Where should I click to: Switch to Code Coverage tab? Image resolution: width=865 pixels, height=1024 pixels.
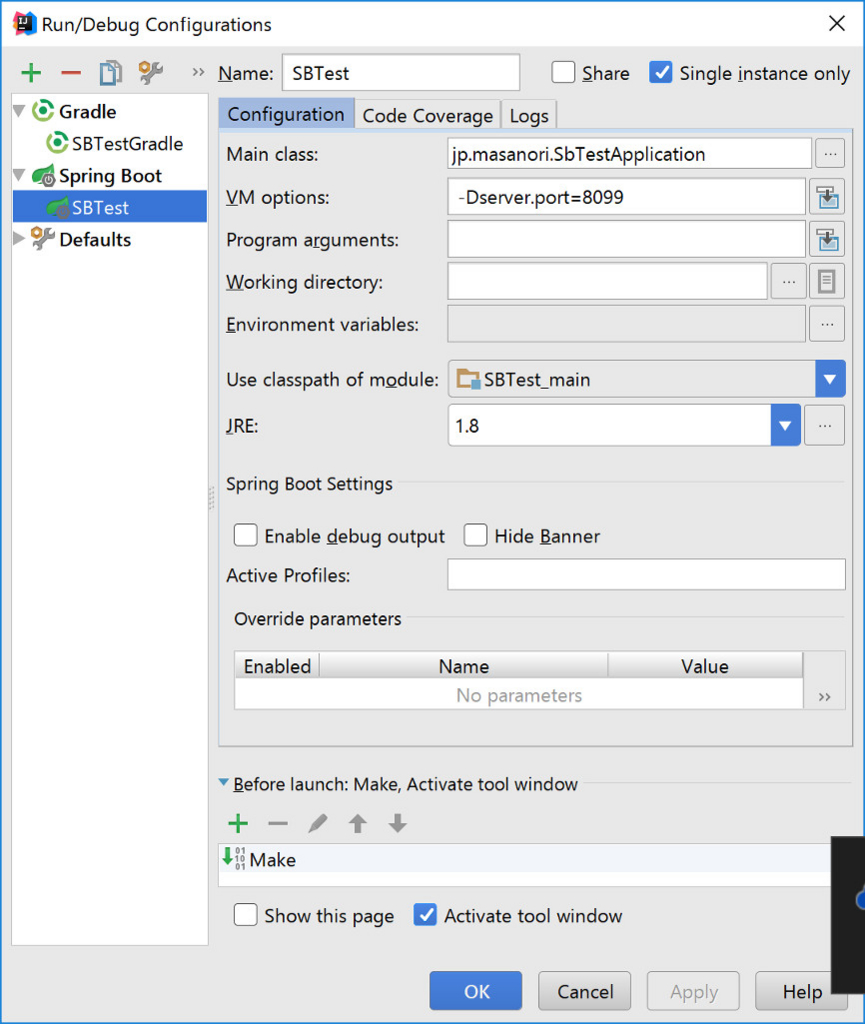pos(428,116)
